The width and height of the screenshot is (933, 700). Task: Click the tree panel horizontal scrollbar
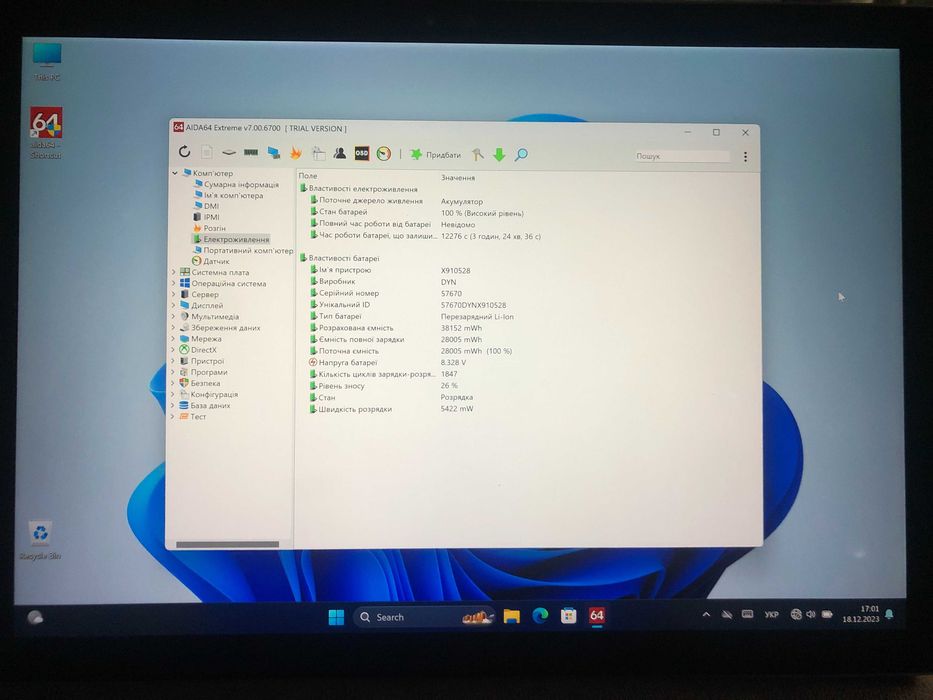227,544
